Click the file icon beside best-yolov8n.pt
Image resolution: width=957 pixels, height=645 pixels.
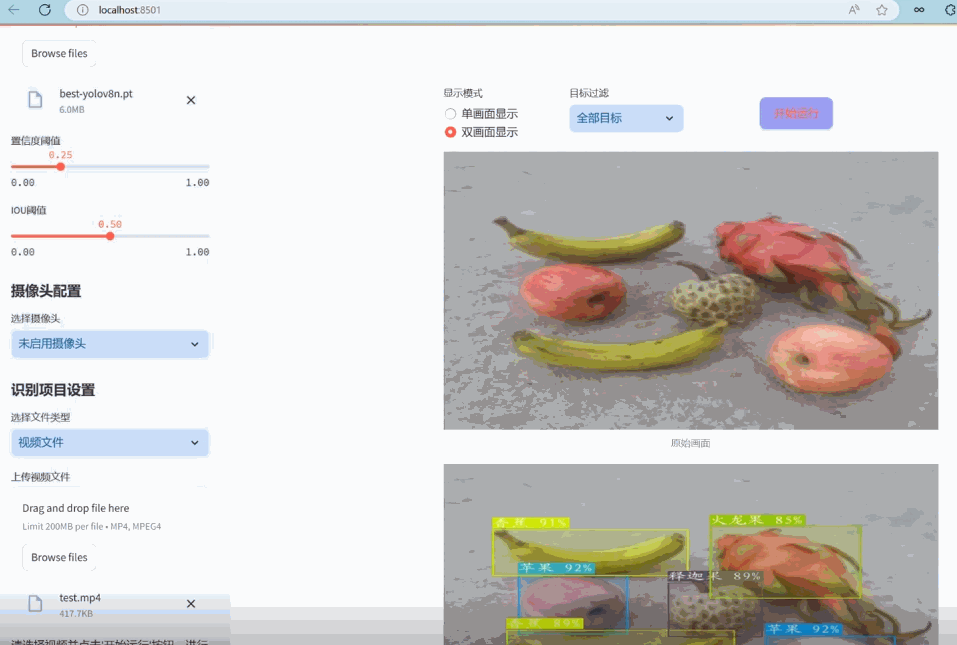pos(35,99)
